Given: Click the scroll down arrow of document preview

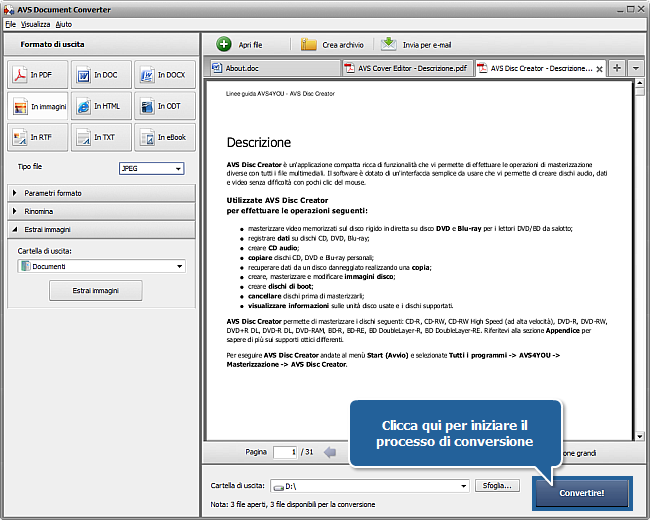Looking at the screenshot, I should 640,436.
